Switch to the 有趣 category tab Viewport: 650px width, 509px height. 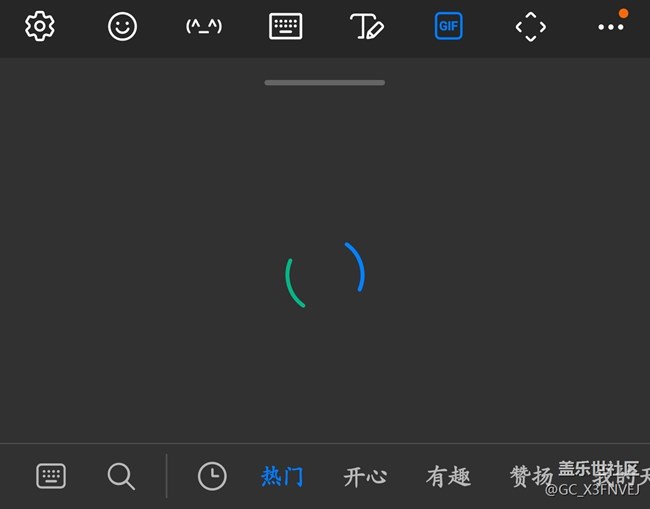pos(448,476)
